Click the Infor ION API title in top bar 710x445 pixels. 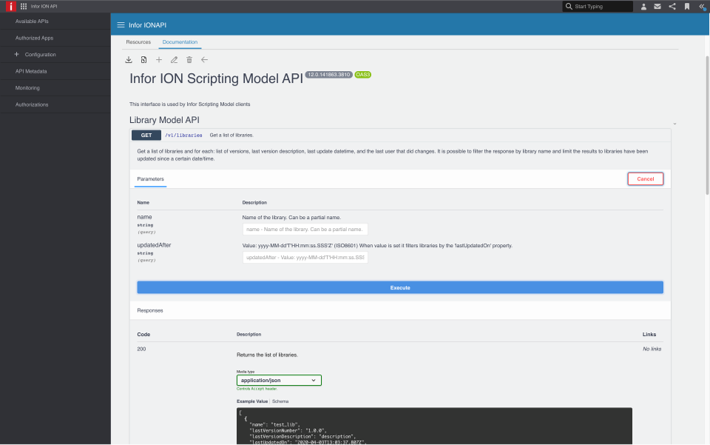click(44, 6)
